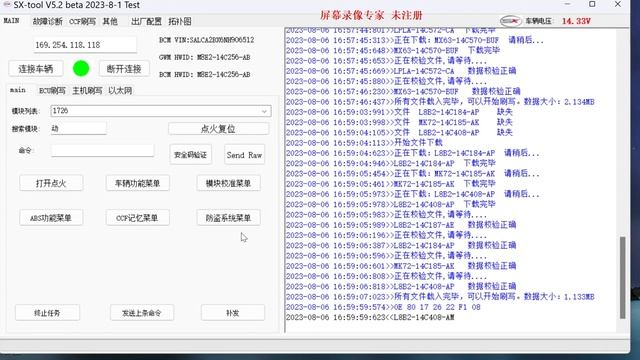Click the GWM HWID text line
The image size is (640, 360).
(x=204, y=57)
